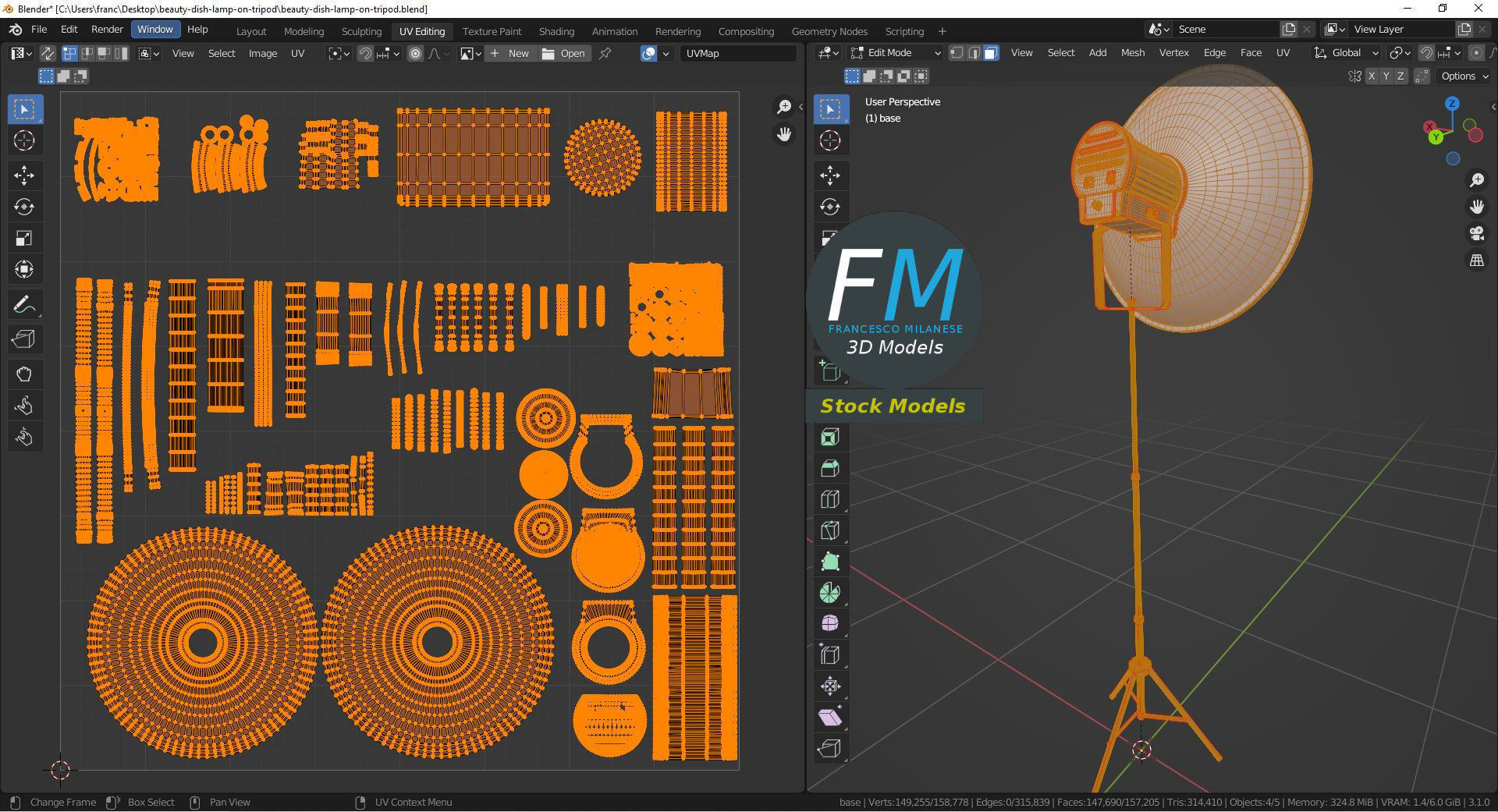
Task: Click the UVMap name field
Action: pyautogui.click(x=738, y=53)
